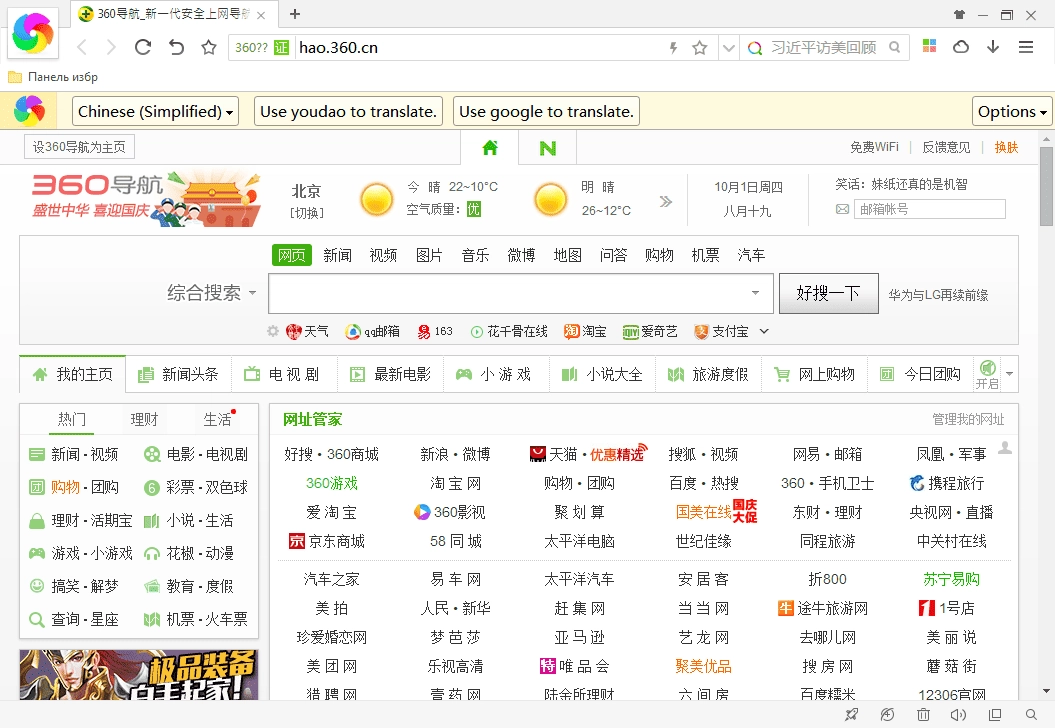Click the lightning speed mode icon
Image resolution: width=1055 pixels, height=728 pixels.
pos(673,48)
